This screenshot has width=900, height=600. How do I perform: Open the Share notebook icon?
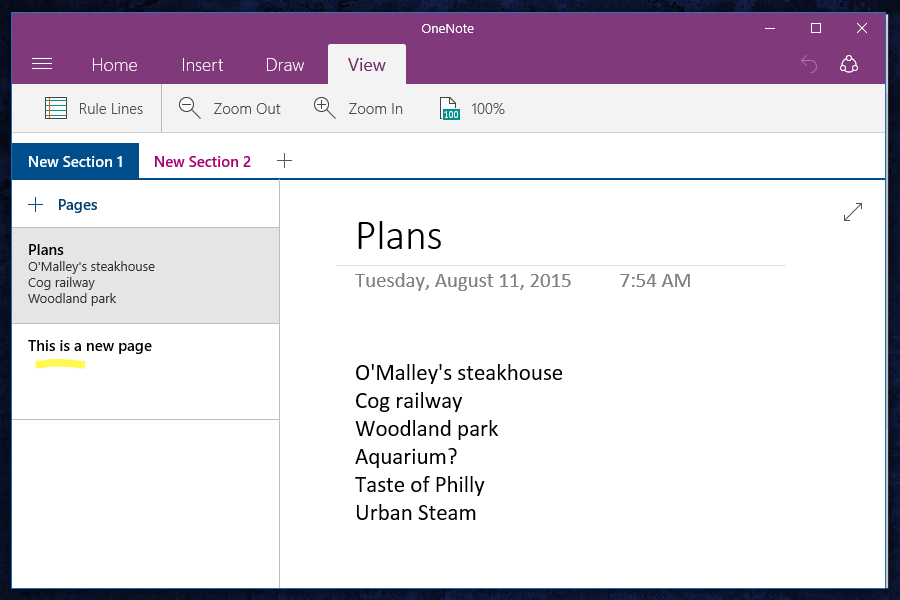click(x=849, y=64)
